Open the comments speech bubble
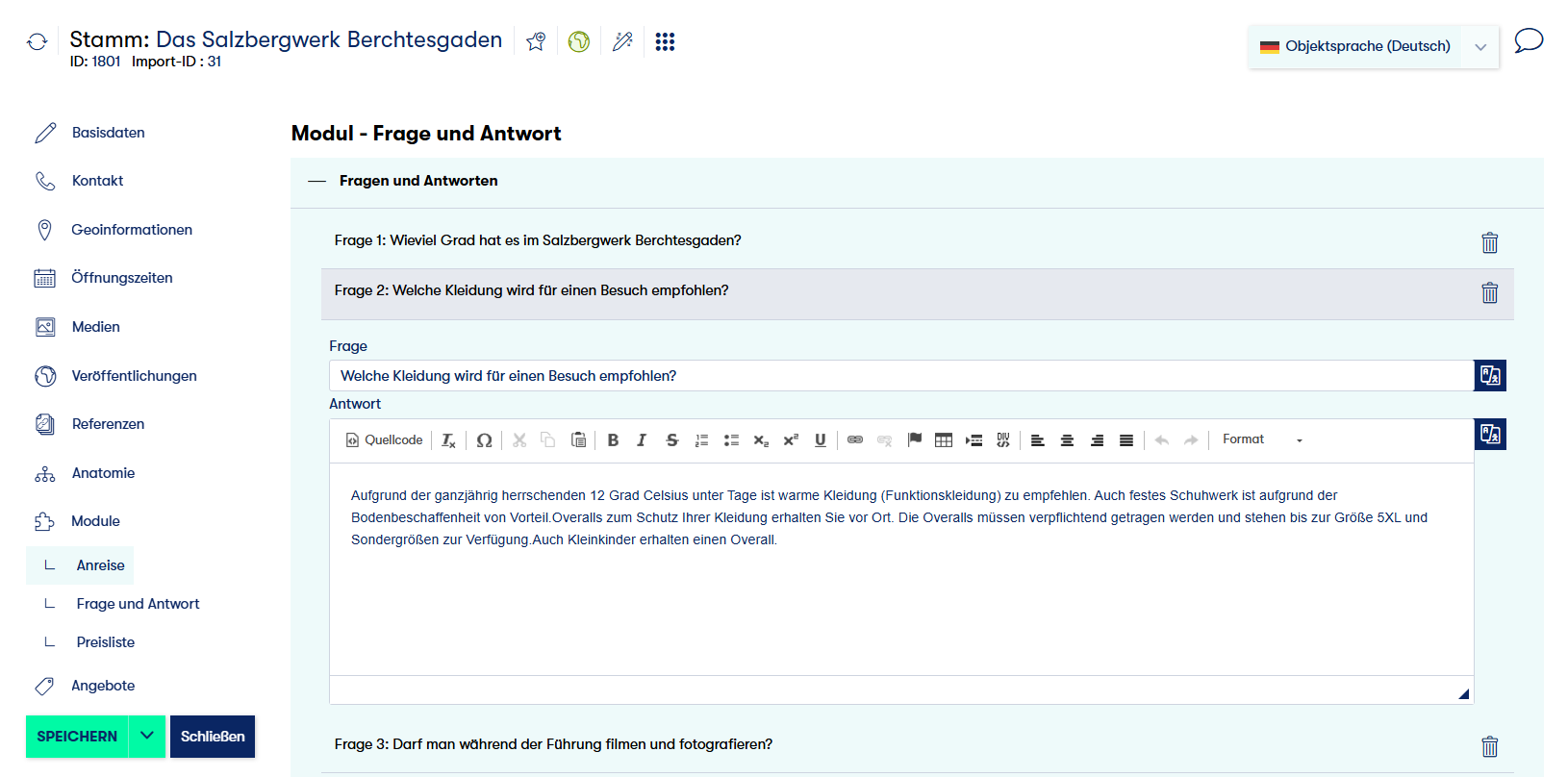Viewport: 1568px width, 777px height. tap(1528, 41)
